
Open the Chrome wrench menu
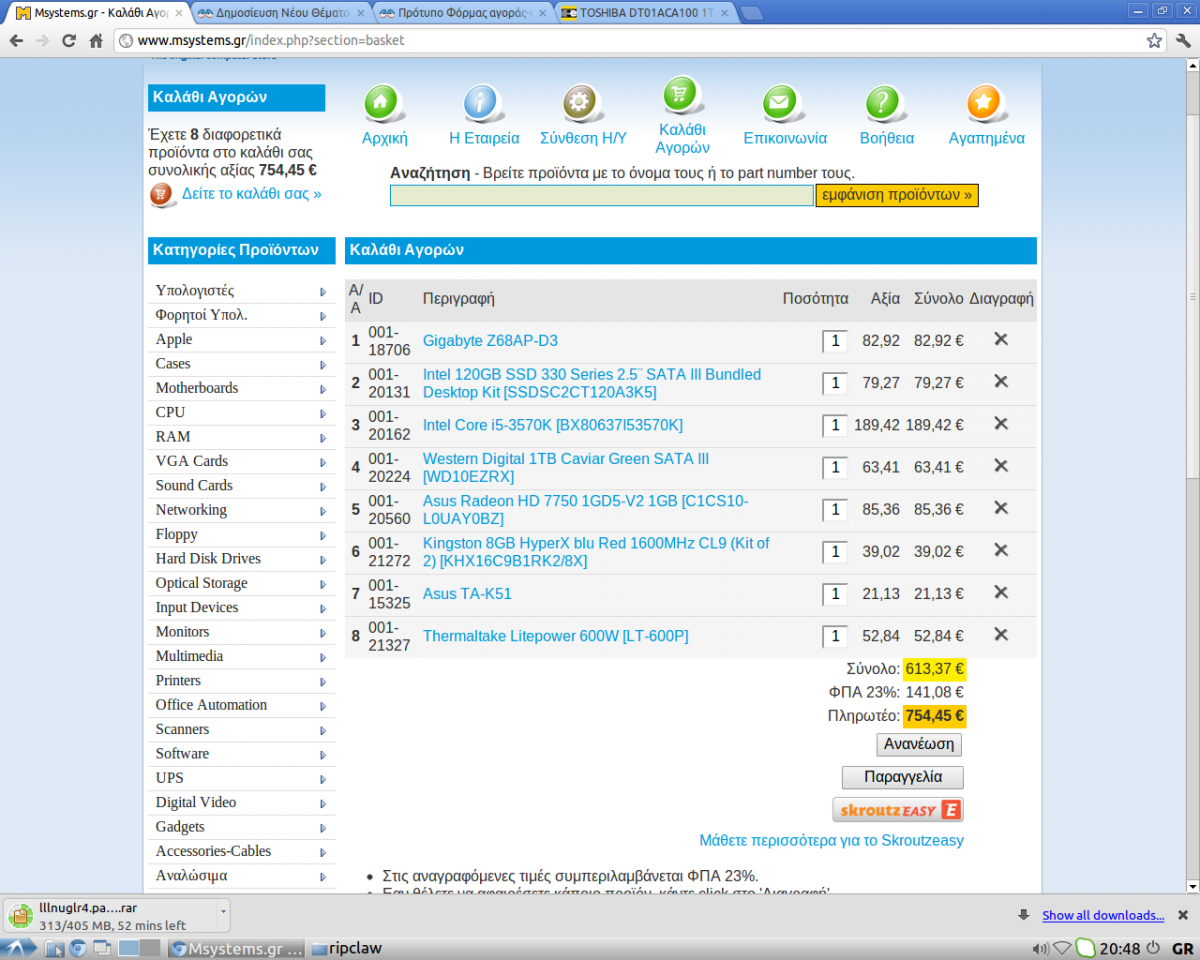point(1182,41)
